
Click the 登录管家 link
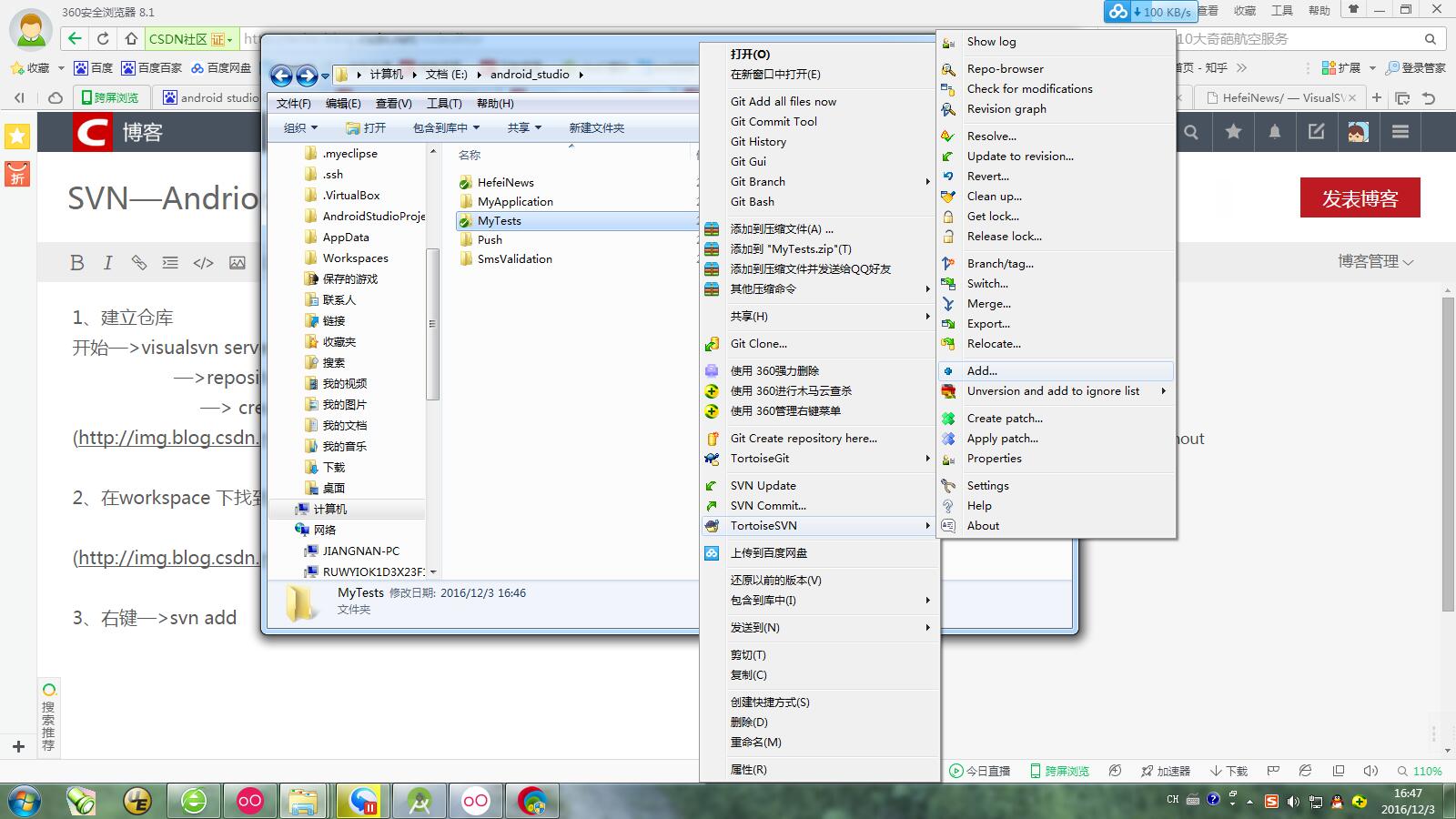1415,68
